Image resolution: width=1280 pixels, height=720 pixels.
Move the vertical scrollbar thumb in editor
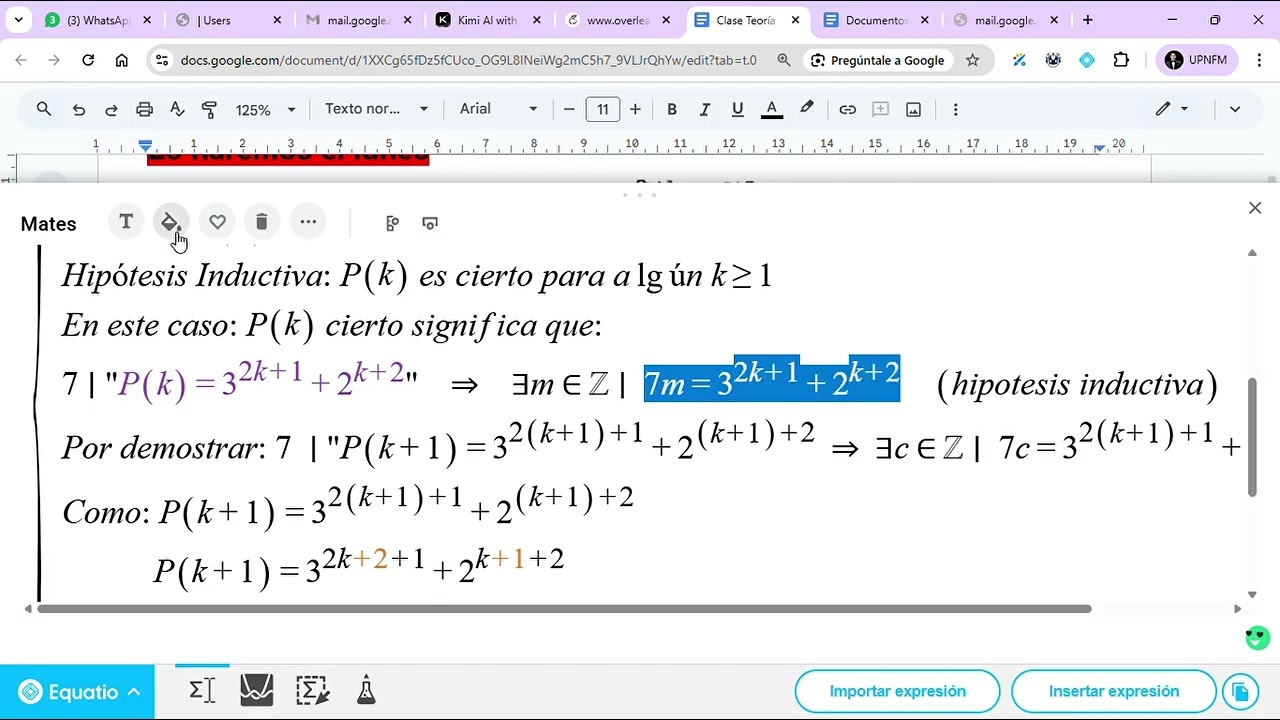point(1252,437)
